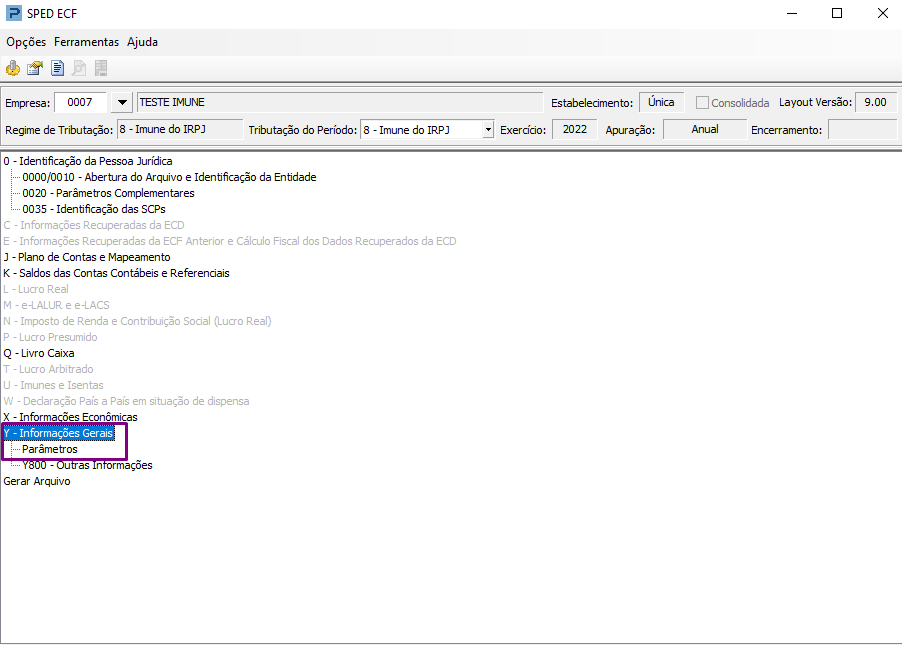Click the Empresa code field 0007
The height and width of the screenshot is (645, 902).
coord(80,102)
